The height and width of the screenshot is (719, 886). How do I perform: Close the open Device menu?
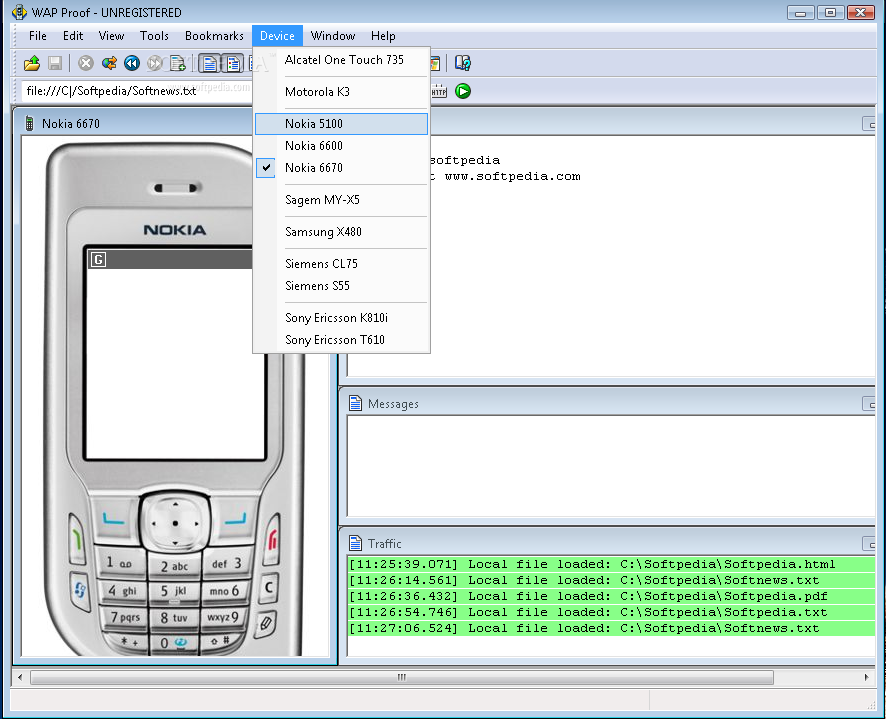(x=277, y=36)
